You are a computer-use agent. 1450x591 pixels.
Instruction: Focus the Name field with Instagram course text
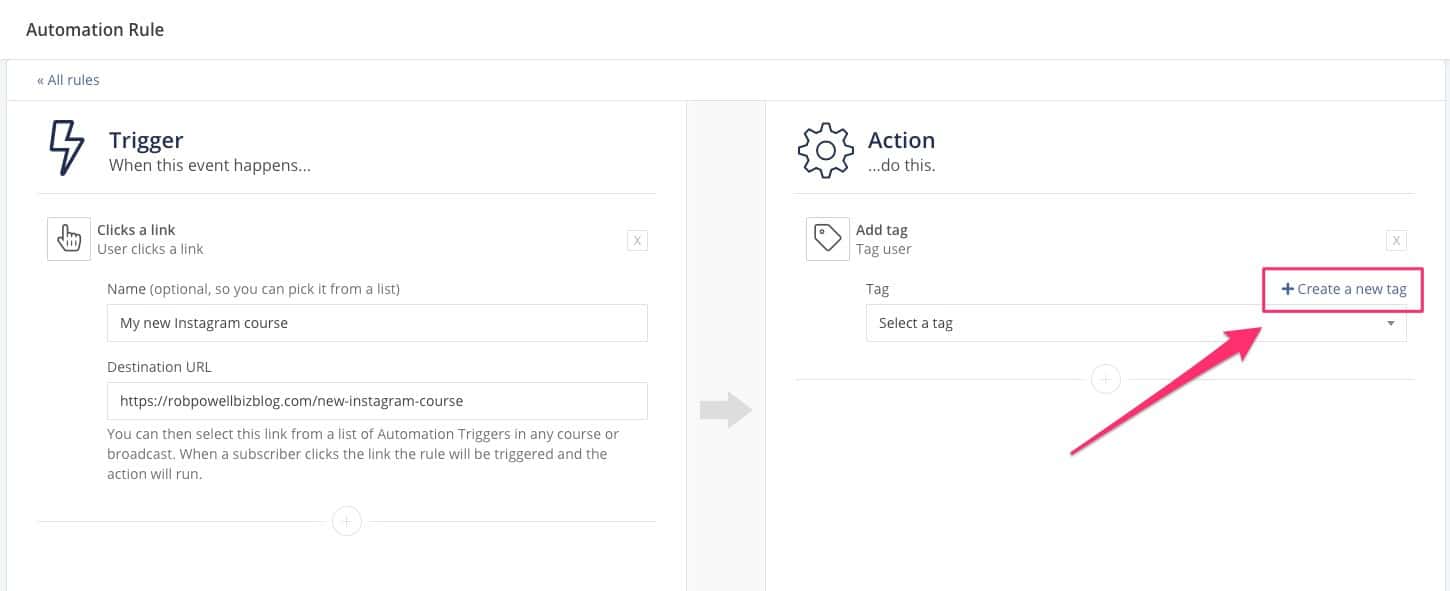[377, 323]
